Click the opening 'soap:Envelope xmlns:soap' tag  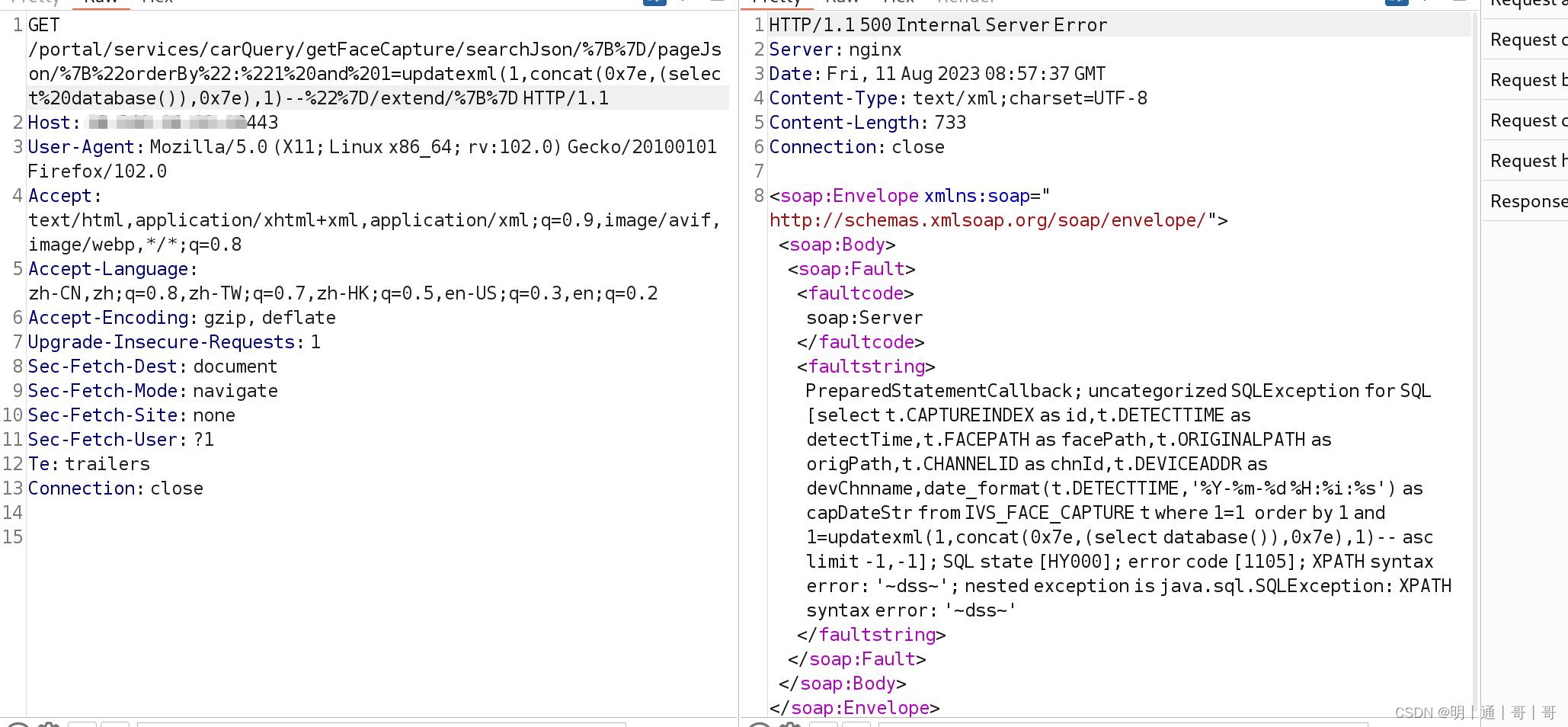click(910, 196)
